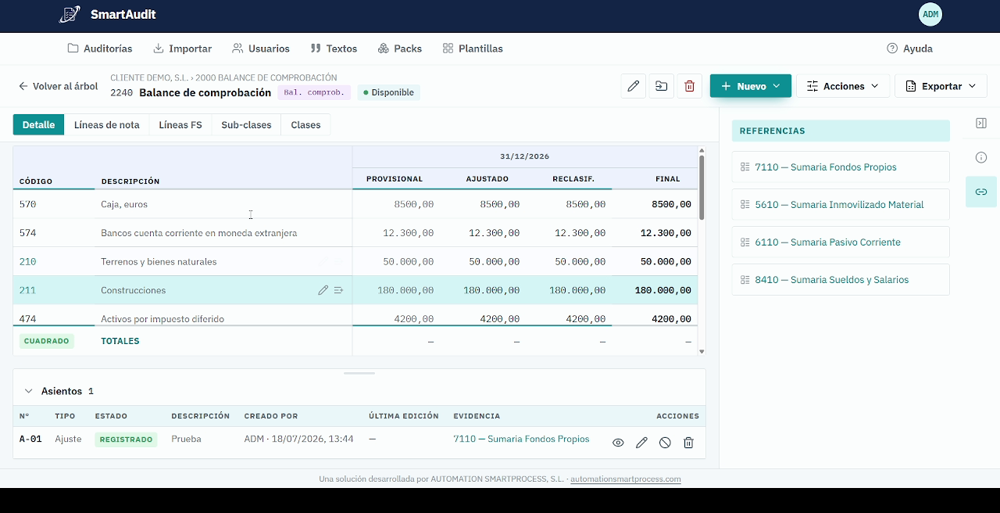The image size is (1000, 513).
Task: Click the Disponible status badge
Action: (388, 93)
